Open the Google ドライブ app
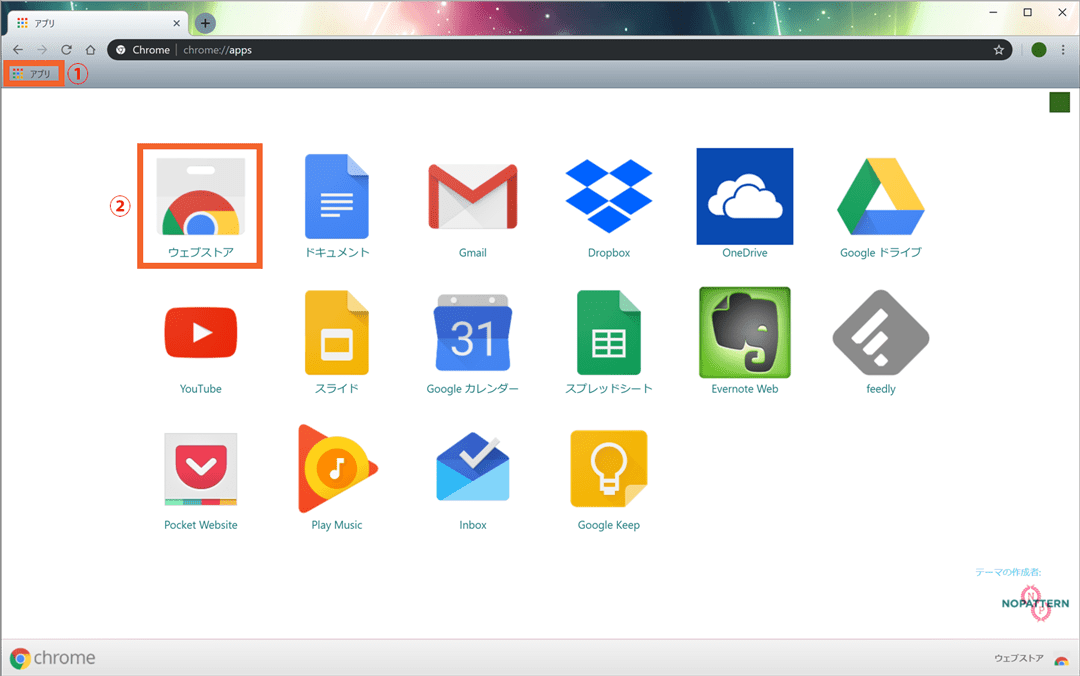 [880, 207]
